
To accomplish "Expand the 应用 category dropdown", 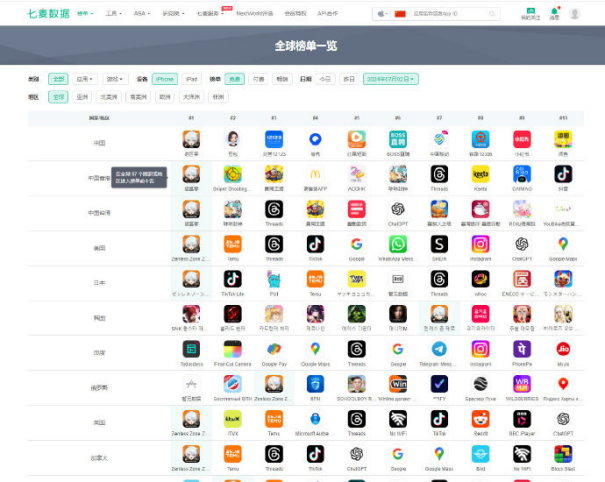I will tap(85, 79).
